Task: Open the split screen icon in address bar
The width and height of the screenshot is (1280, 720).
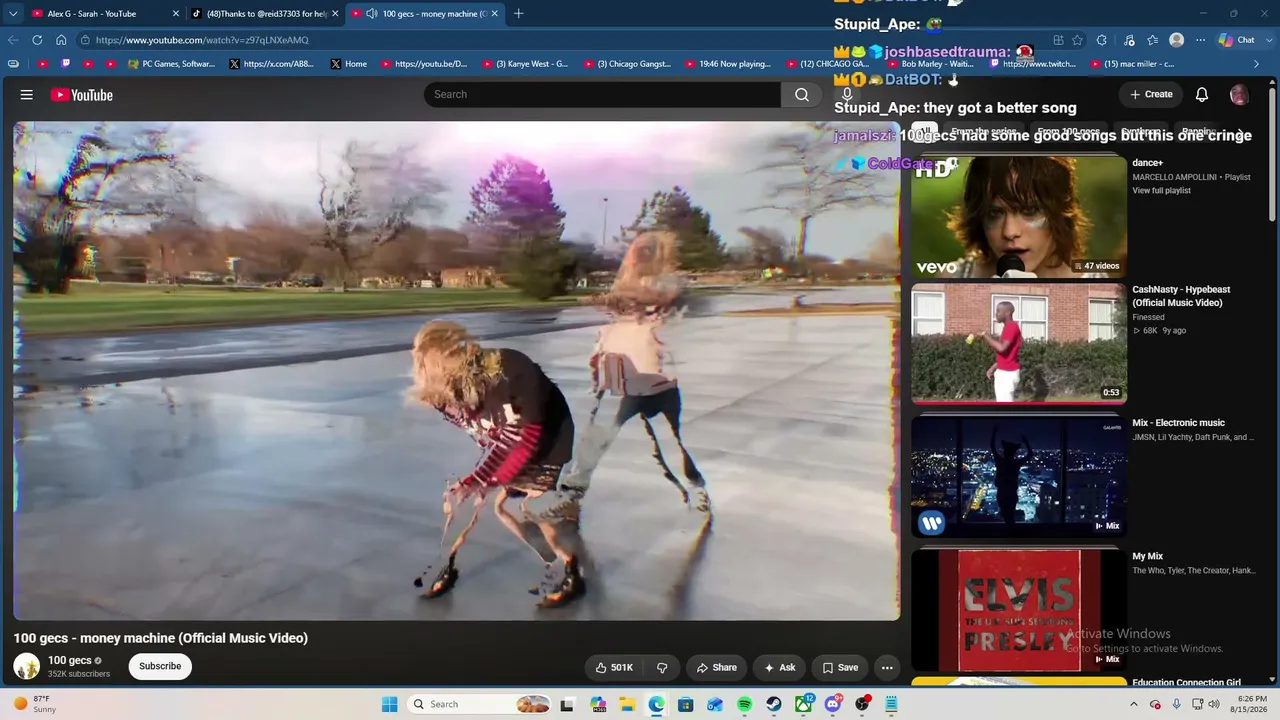Action: click(1058, 40)
